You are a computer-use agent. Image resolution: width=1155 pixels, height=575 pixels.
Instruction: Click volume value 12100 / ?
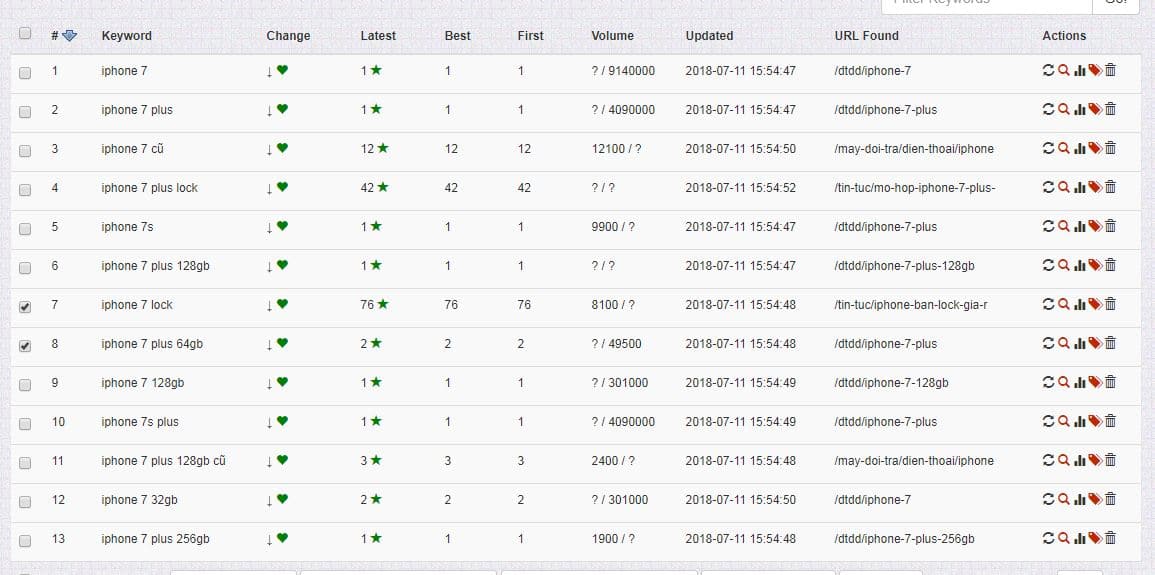coord(617,149)
